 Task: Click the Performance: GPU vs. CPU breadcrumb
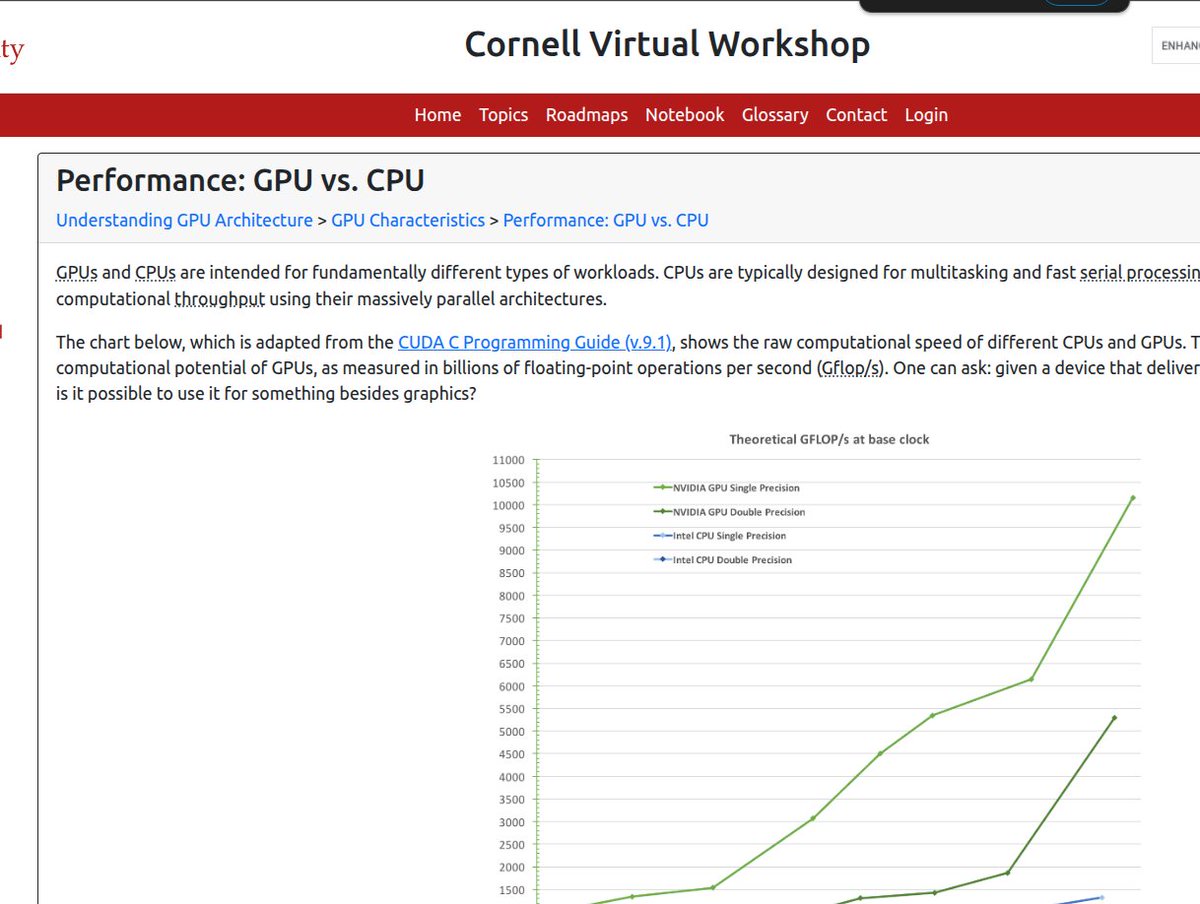click(606, 220)
